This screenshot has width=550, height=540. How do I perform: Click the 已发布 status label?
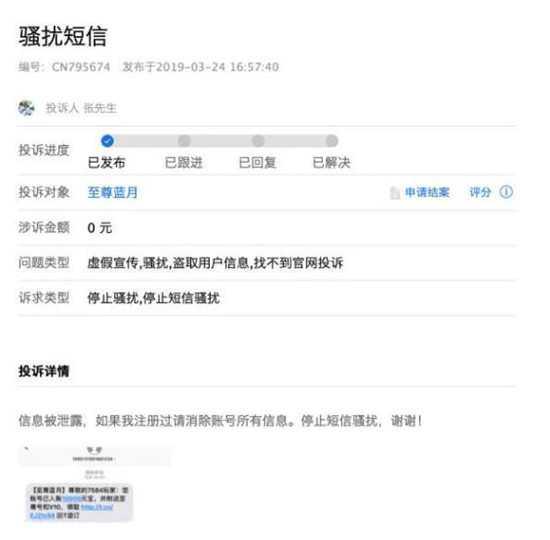pos(107,163)
